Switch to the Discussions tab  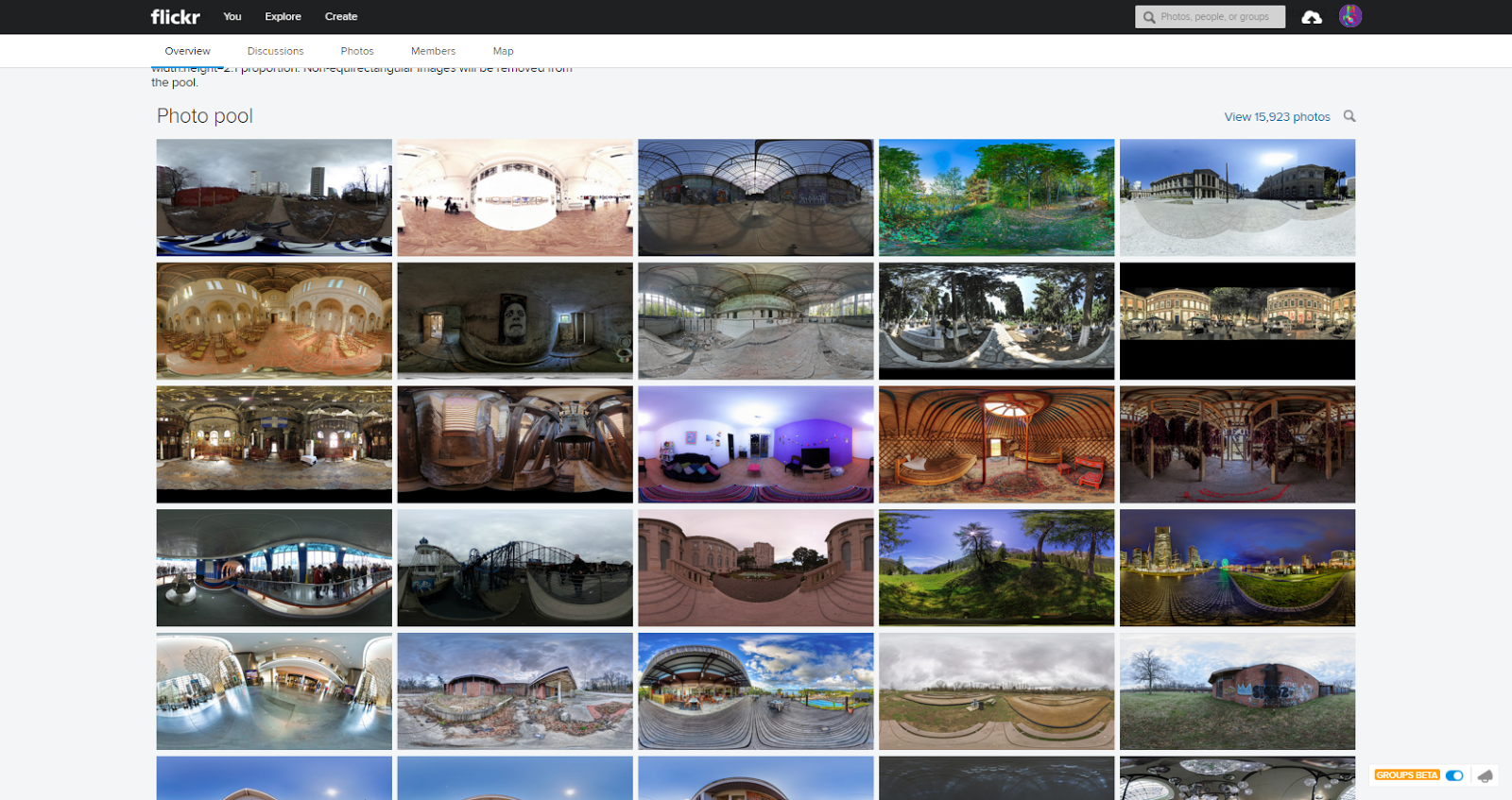point(275,51)
